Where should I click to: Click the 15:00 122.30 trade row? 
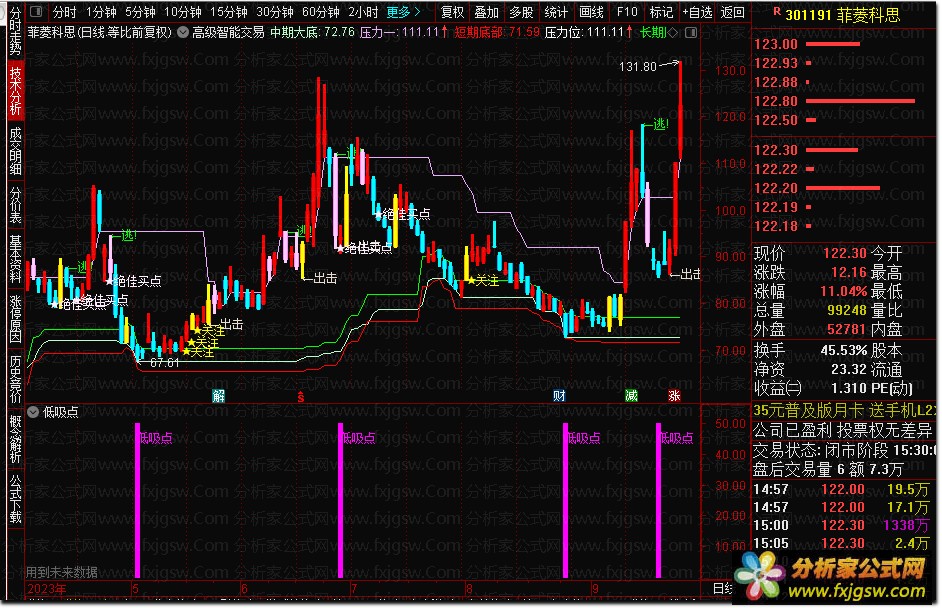coord(843,525)
